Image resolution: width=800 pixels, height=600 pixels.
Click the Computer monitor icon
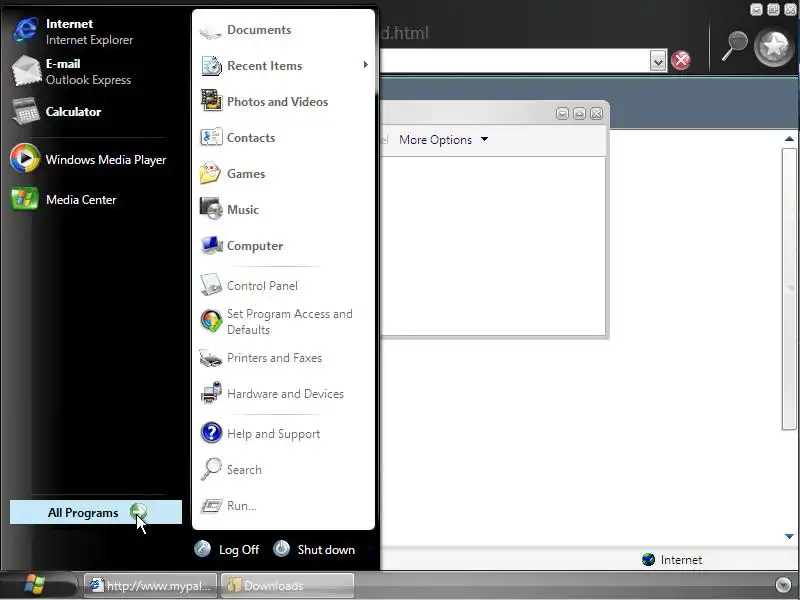click(211, 245)
